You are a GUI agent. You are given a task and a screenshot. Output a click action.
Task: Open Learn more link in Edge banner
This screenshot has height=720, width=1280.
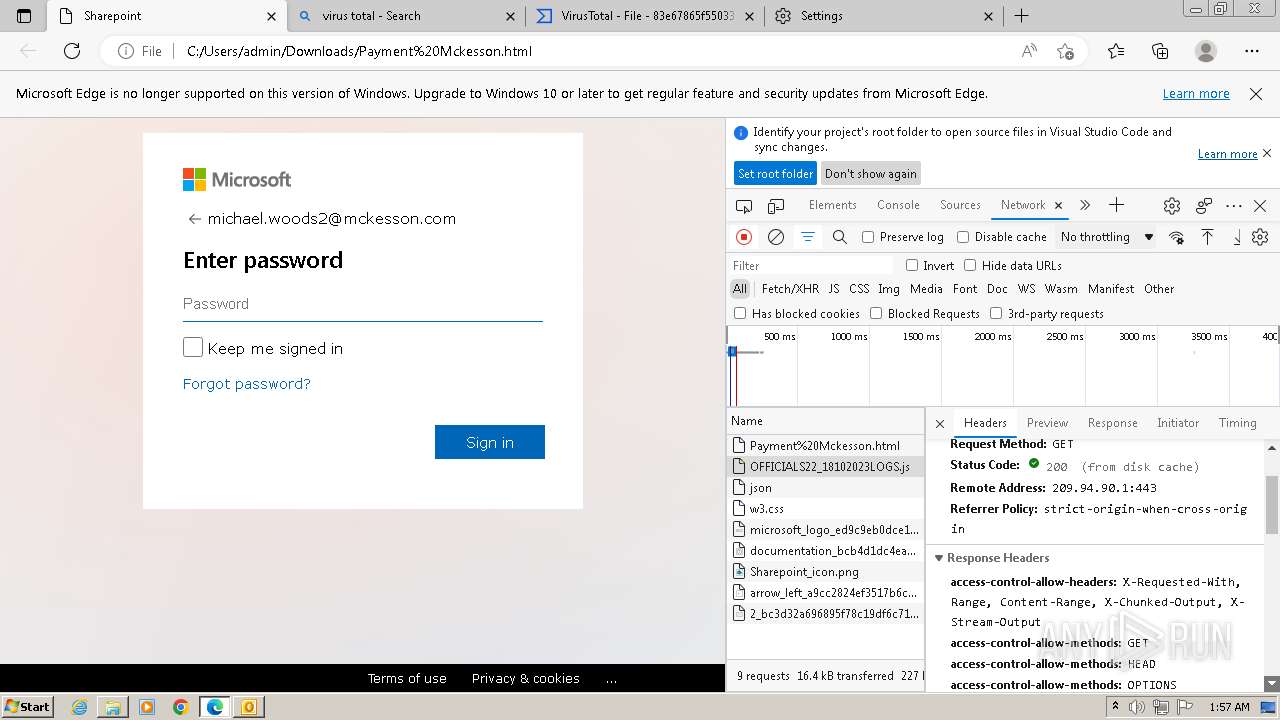click(x=1196, y=93)
